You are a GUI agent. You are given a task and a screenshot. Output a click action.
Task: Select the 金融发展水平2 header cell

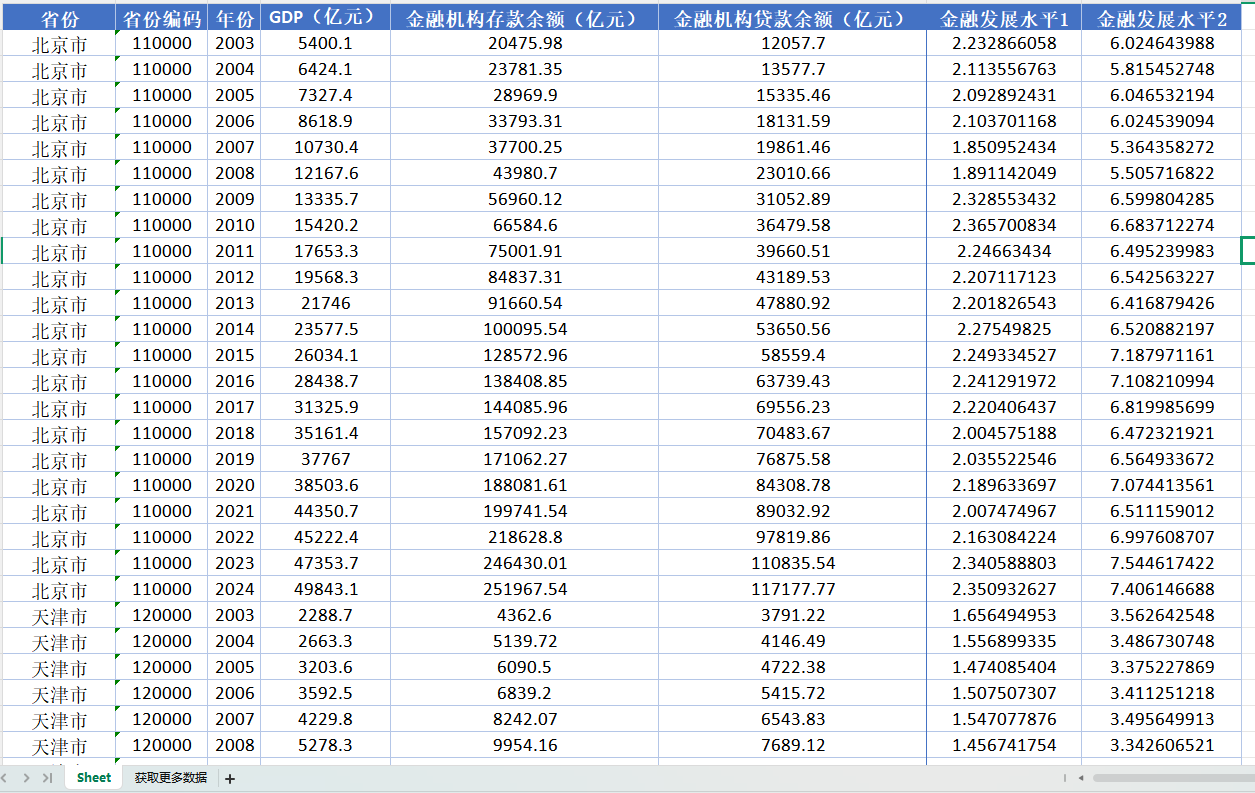1162,18
